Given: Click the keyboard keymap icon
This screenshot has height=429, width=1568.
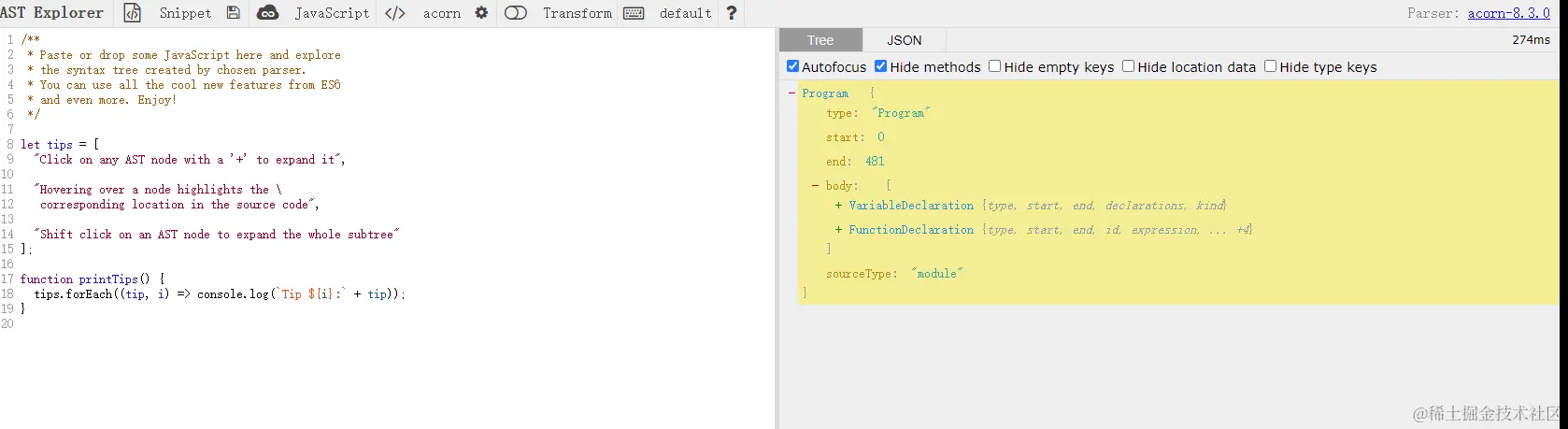Looking at the screenshot, I should 634,13.
